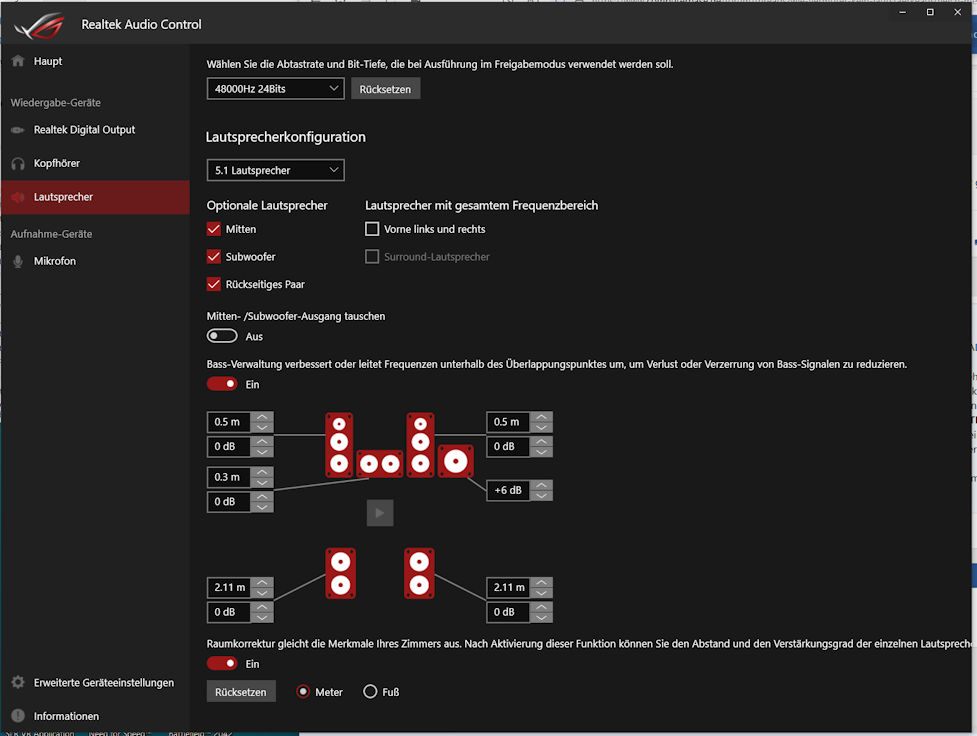Increase front left gain 0 dB
This screenshot has width=977, height=736.
(262, 441)
